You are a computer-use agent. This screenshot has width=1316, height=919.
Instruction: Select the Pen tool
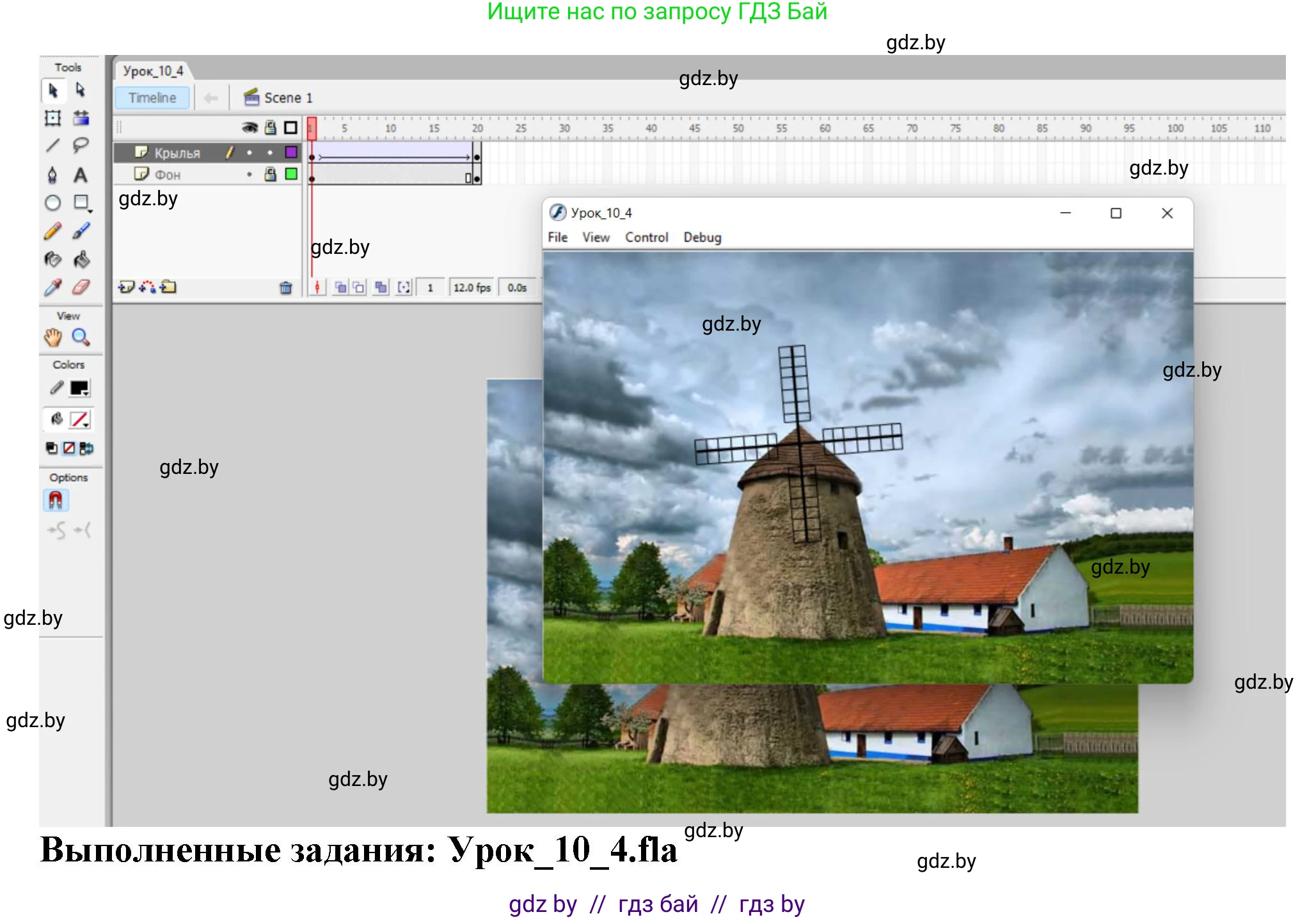coord(52,175)
